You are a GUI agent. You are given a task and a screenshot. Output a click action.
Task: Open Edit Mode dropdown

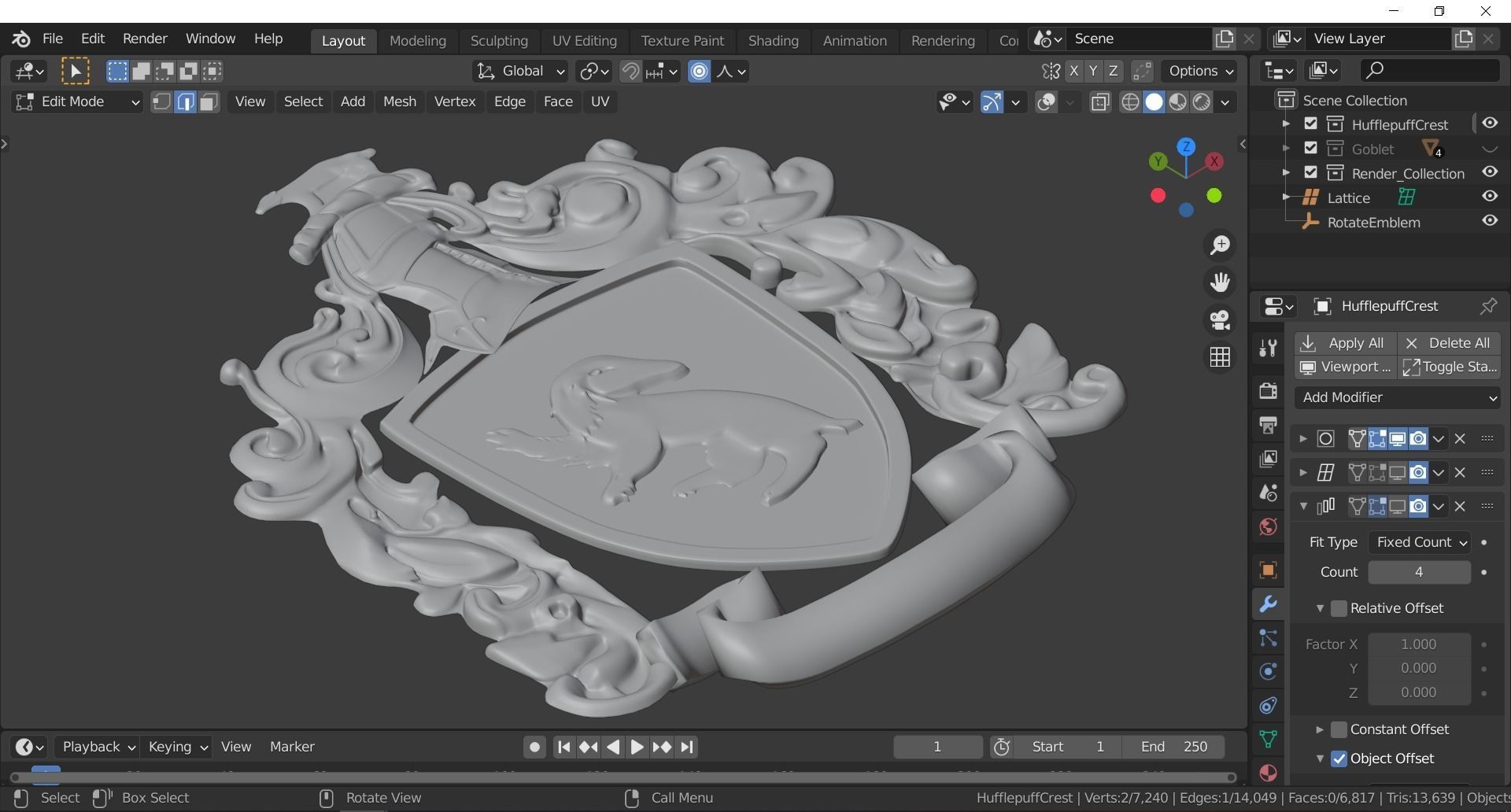77,102
